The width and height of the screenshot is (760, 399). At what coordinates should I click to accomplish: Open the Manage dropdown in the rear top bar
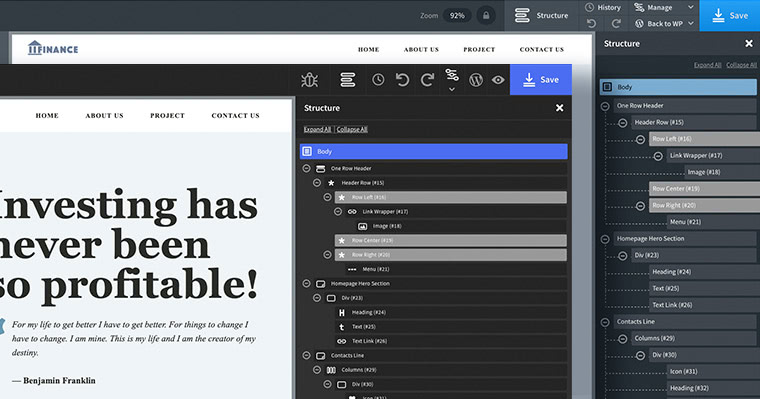click(691, 7)
